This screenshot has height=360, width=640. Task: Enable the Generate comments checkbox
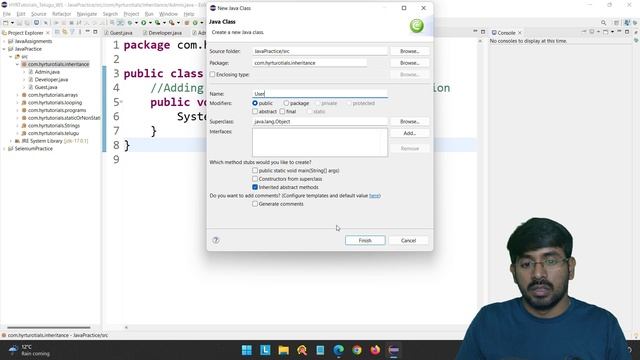[255, 204]
